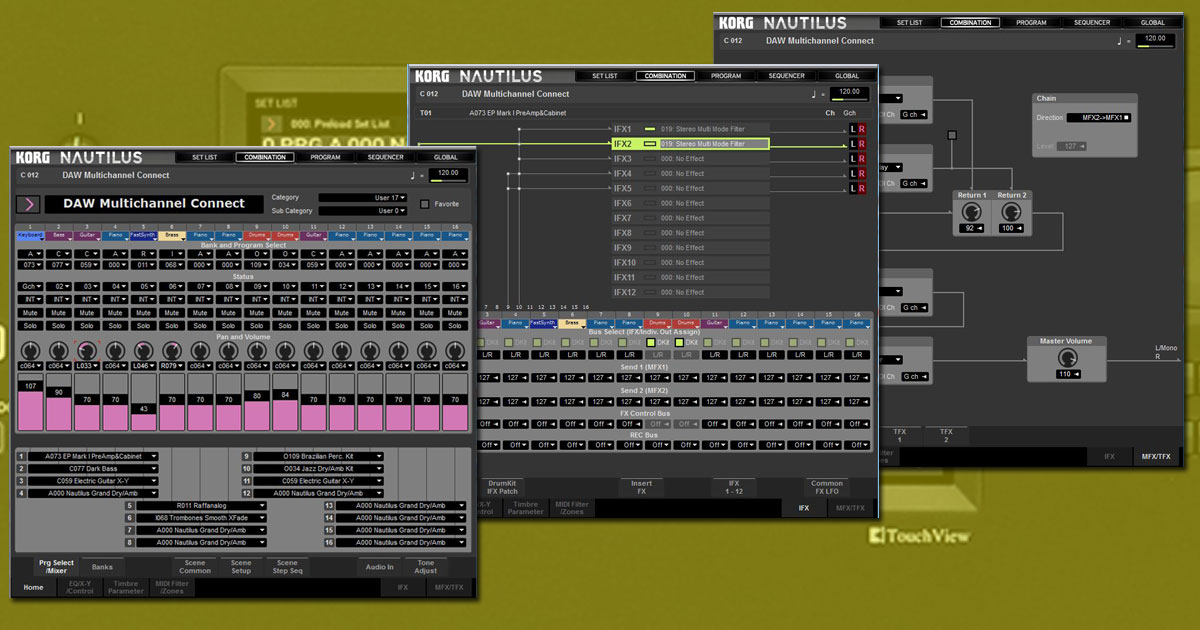Image resolution: width=1200 pixels, height=630 pixels.
Task: Open the Scene Setup tab
Action: [x=241, y=567]
